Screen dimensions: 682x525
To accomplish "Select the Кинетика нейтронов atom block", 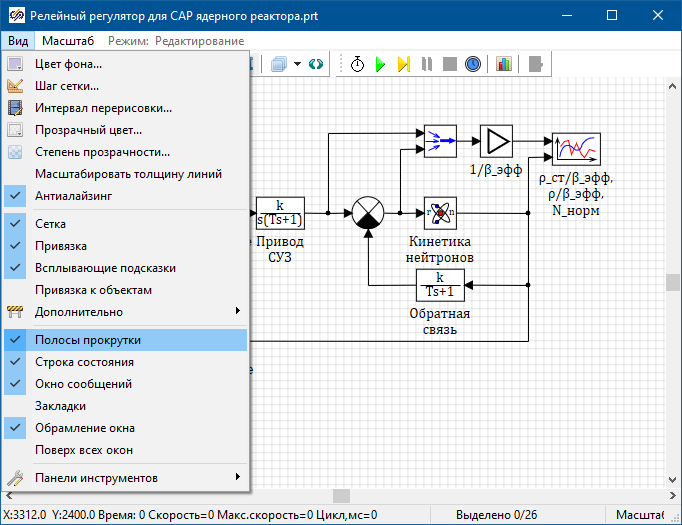I will click(440, 212).
